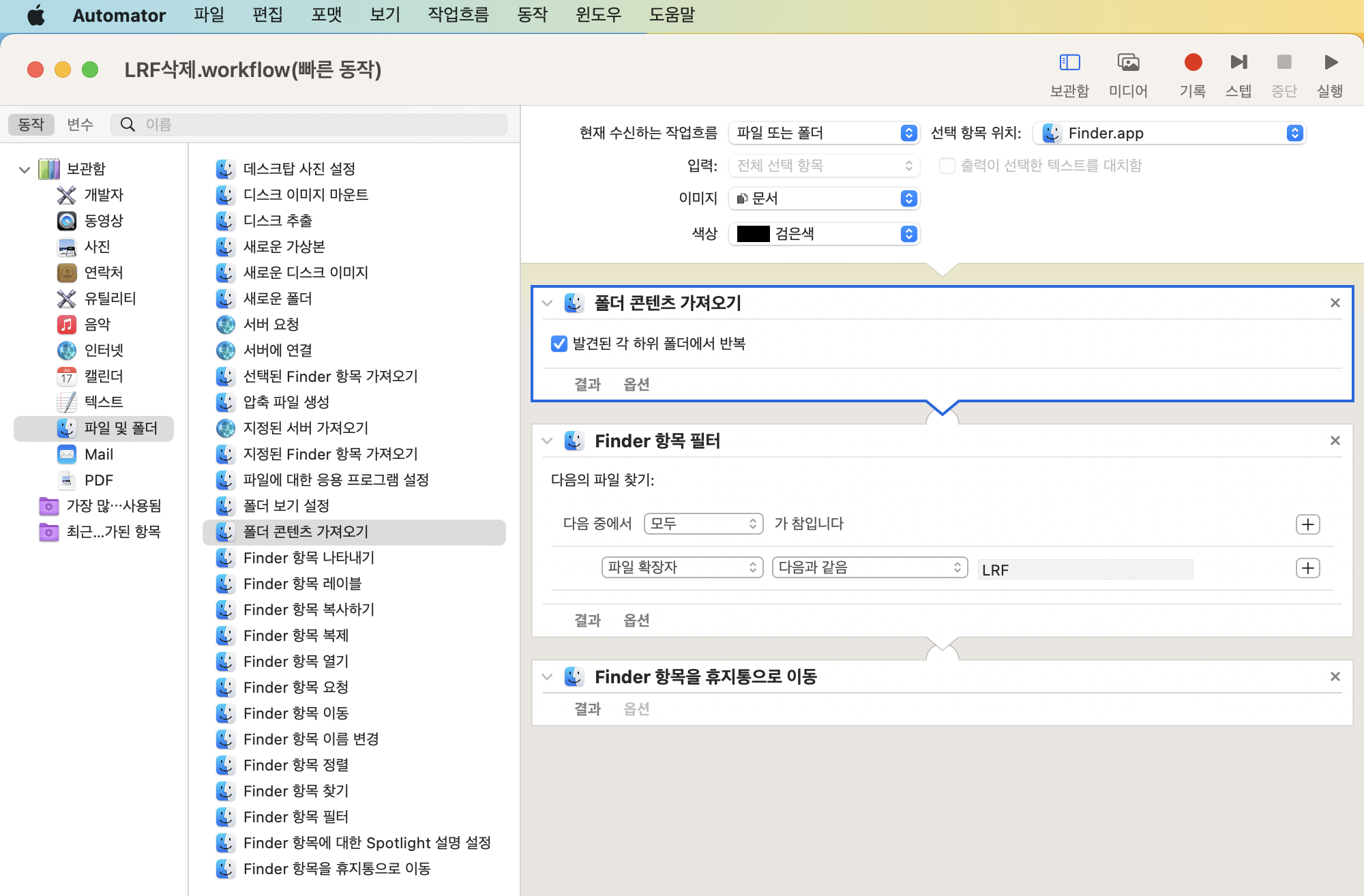This screenshot has height=896, width=1364.
Task: Enable 출력이 선택한 텍스트를 대치함 checkbox
Action: click(947, 166)
